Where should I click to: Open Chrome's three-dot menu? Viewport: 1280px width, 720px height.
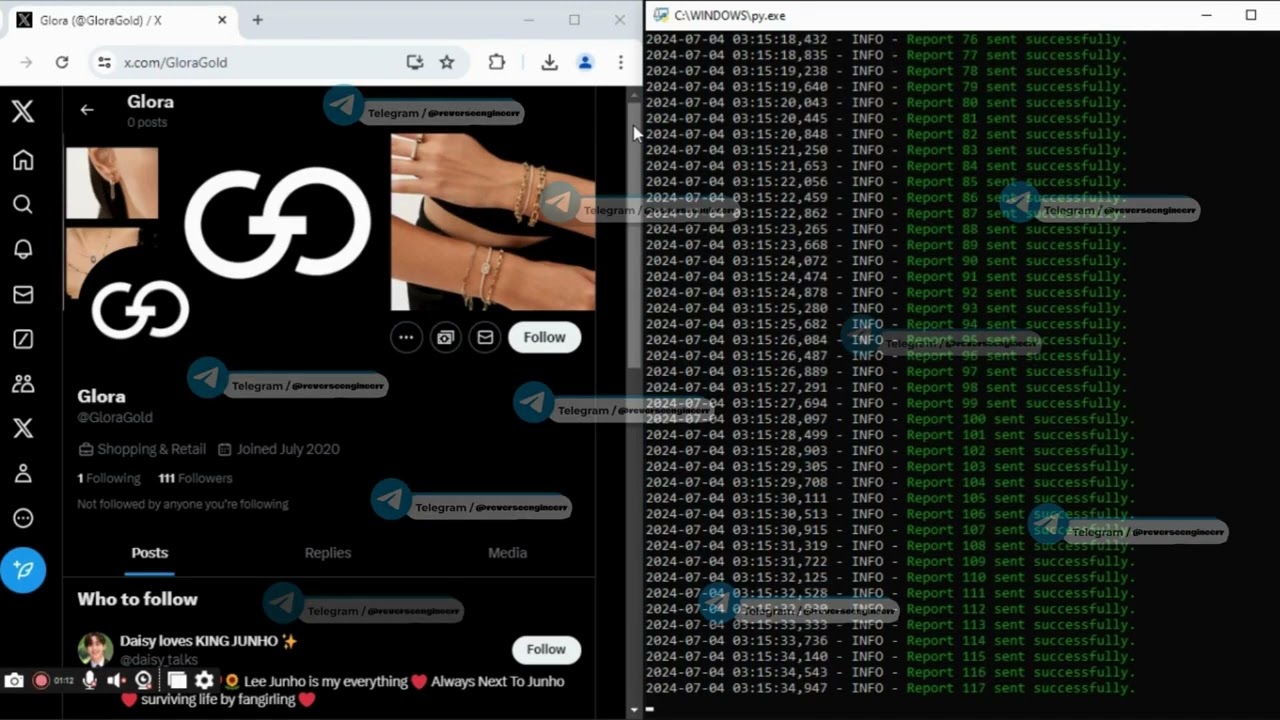pyautogui.click(x=621, y=62)
